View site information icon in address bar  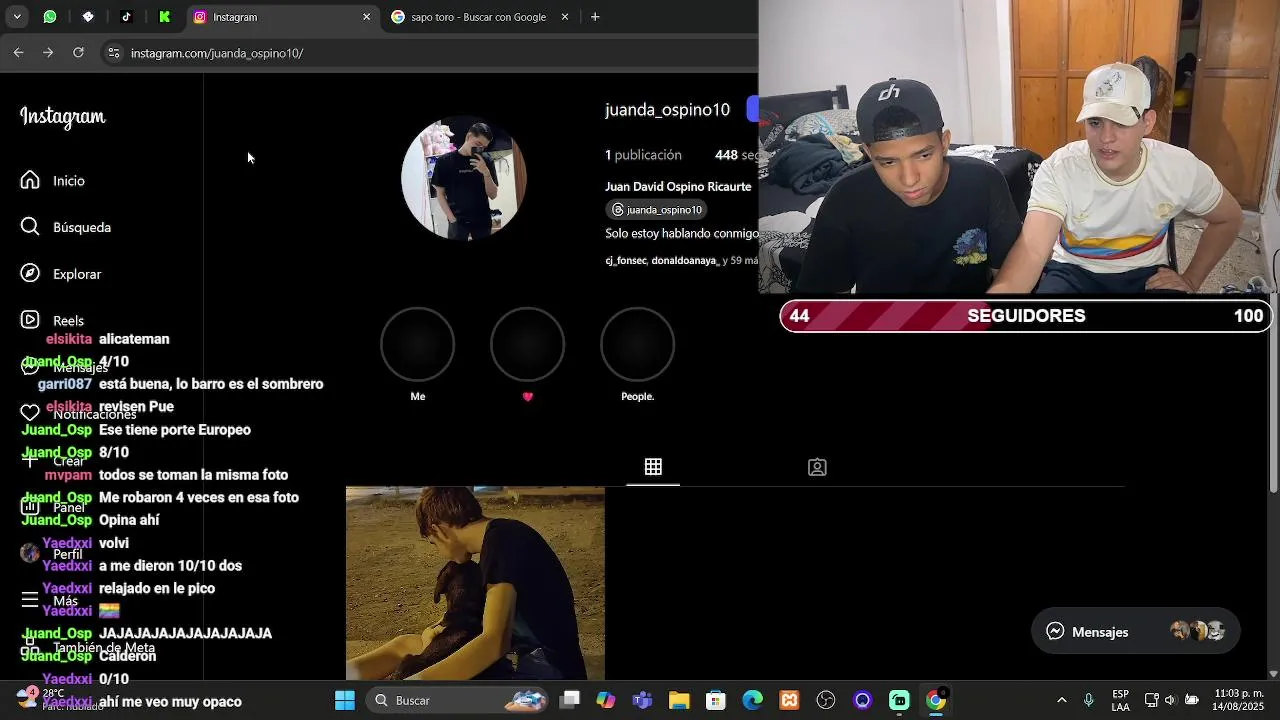click(x=114, y=53)
